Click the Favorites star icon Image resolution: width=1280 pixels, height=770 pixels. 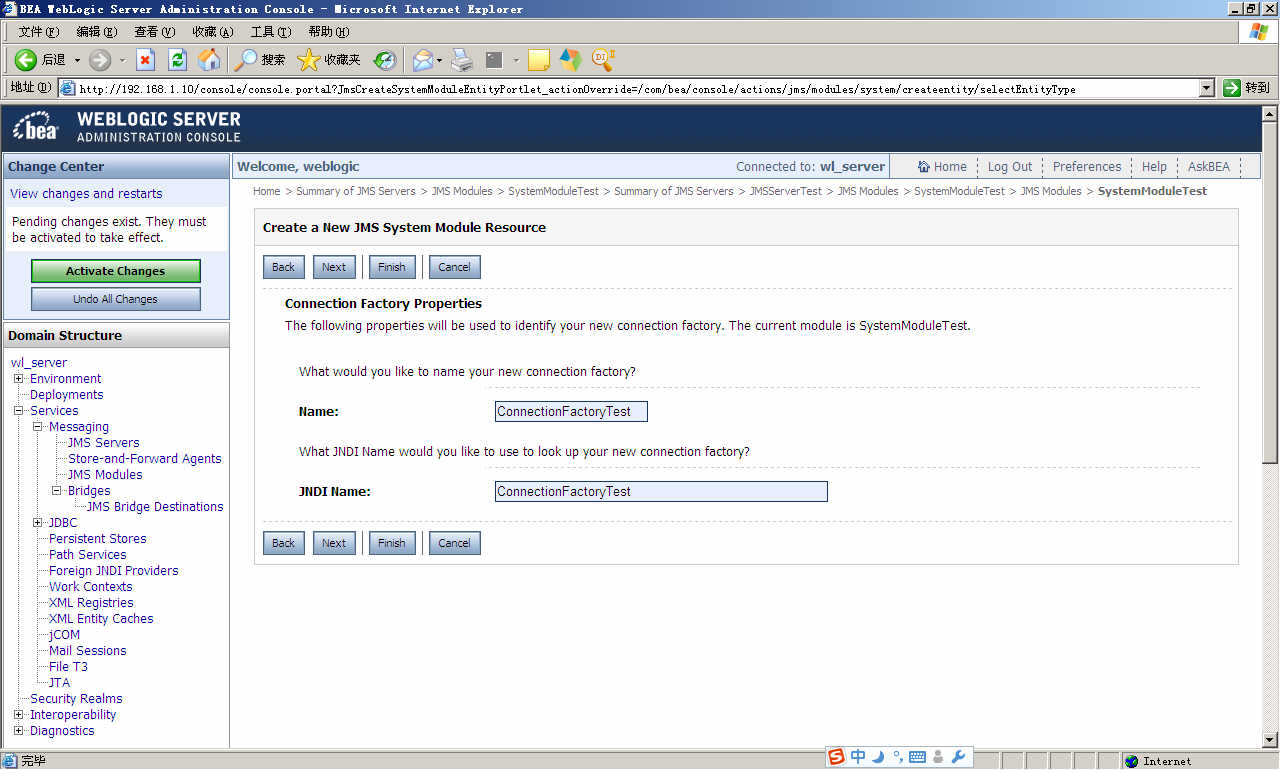[x=309, y=60]
